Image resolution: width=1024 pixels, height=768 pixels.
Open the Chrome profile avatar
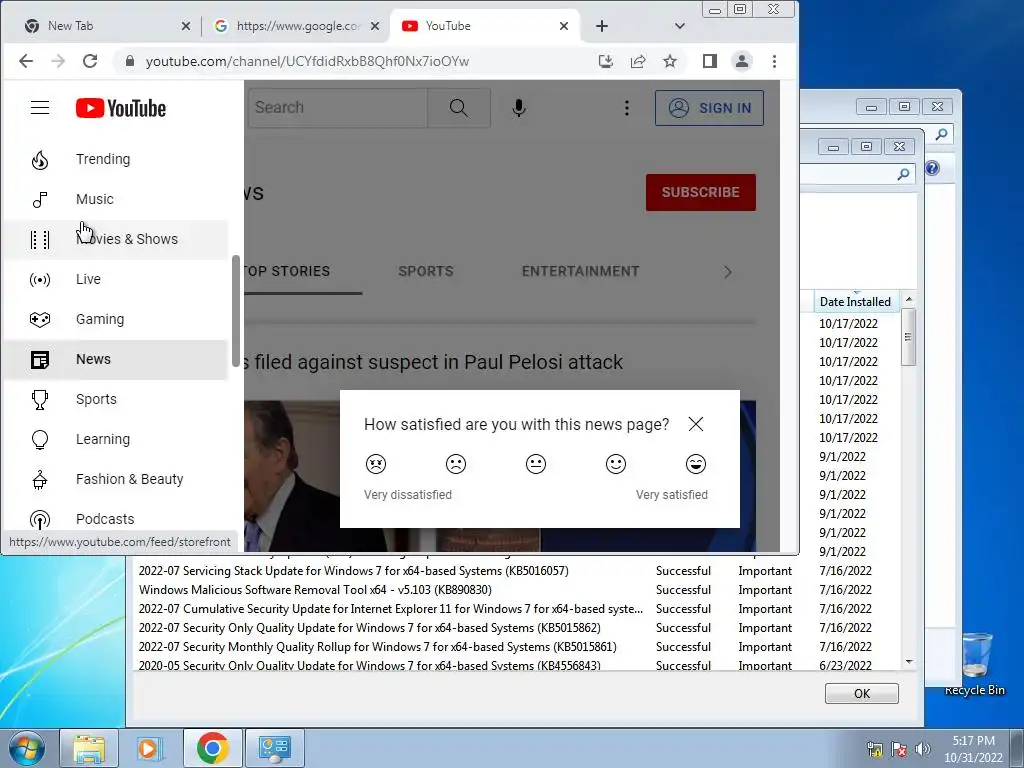pos(742,61)
